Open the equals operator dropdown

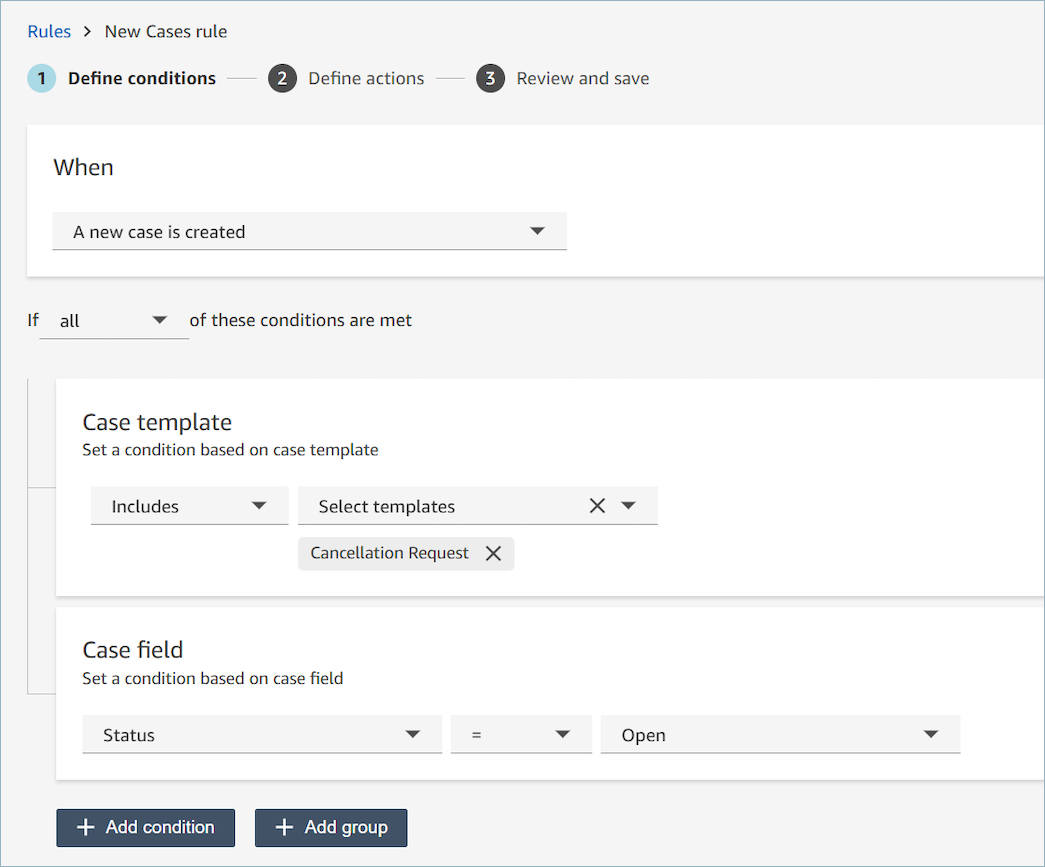521,735
